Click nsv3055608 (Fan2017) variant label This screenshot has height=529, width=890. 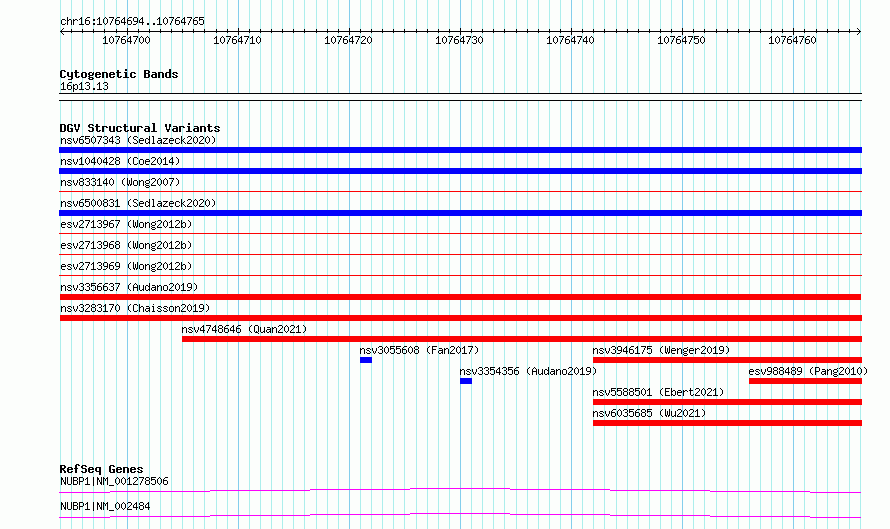(x=419, y=350)
